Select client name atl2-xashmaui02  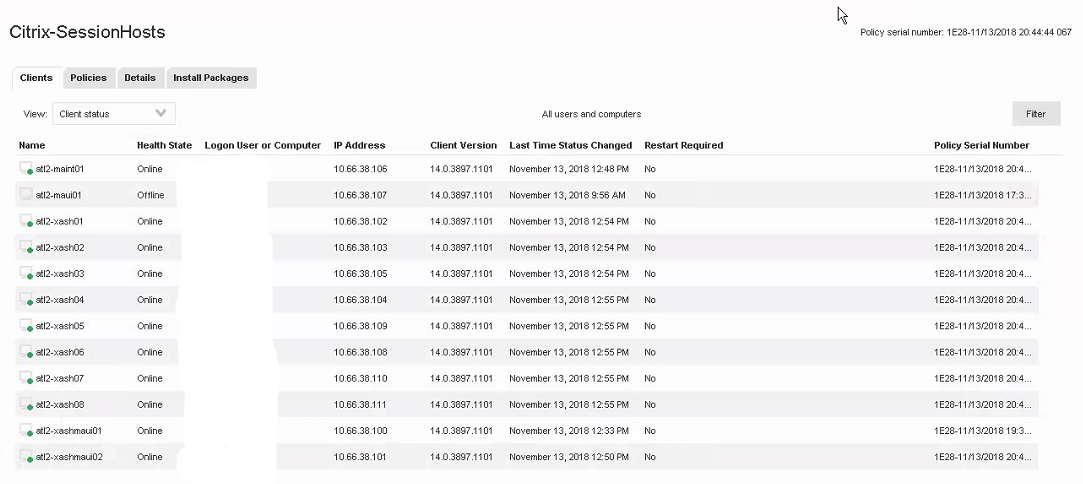(x=69, y=458)
